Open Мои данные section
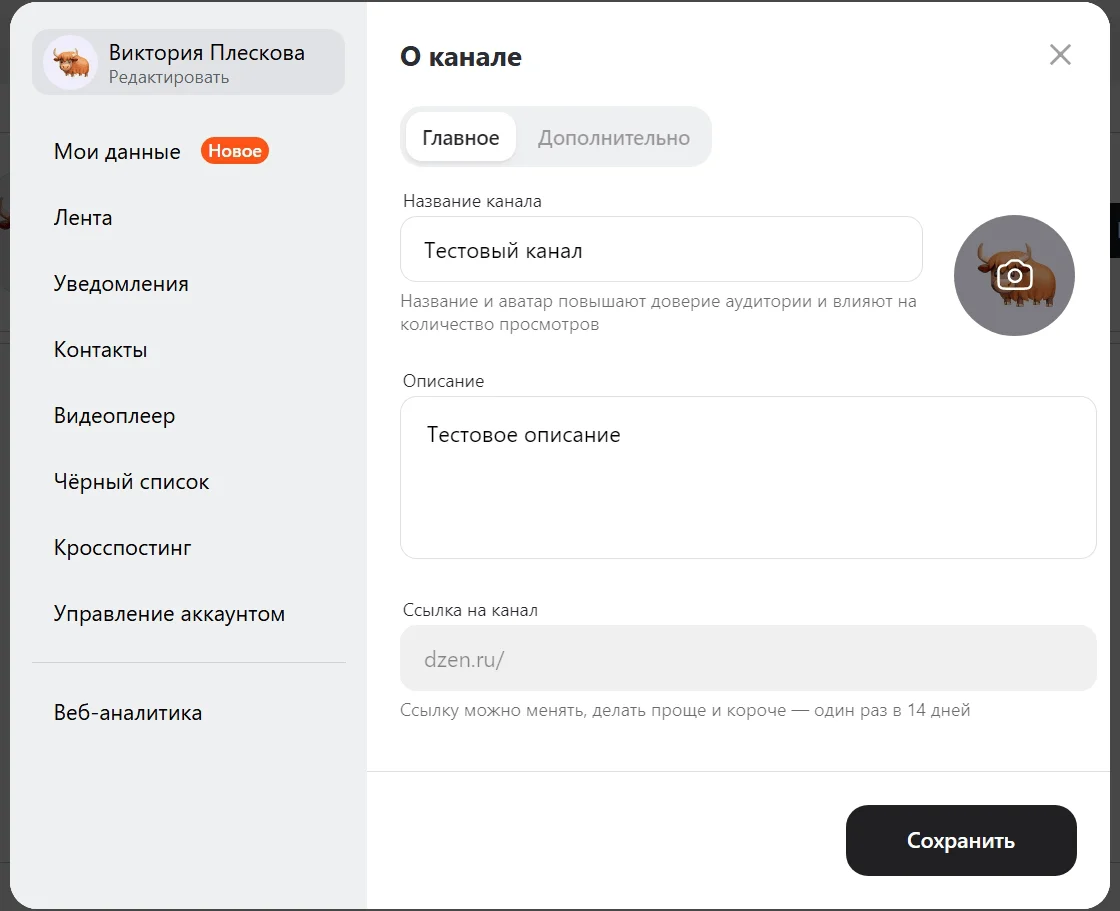The width and height of the screenshot is (1120, 911). (x=117, y=152)
